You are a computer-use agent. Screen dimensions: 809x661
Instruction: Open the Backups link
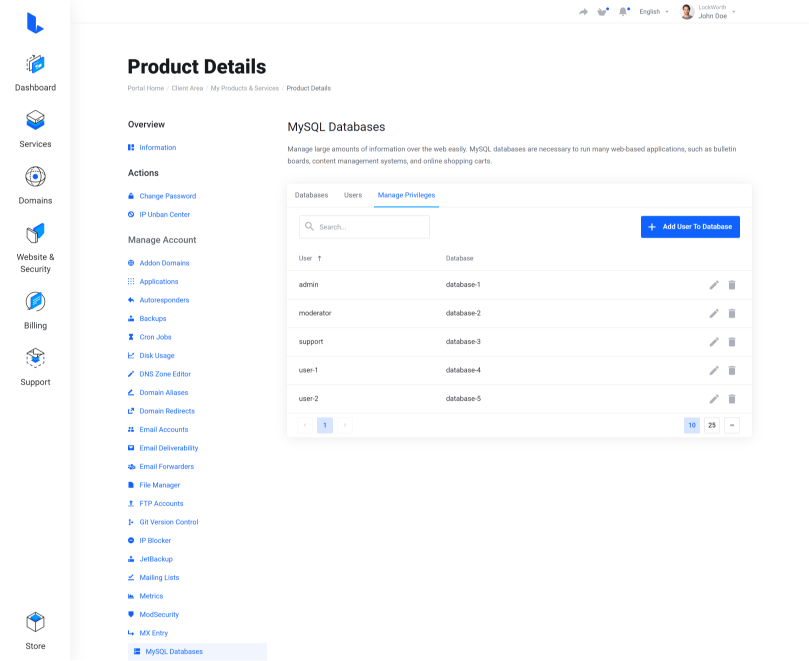(153, 319)
